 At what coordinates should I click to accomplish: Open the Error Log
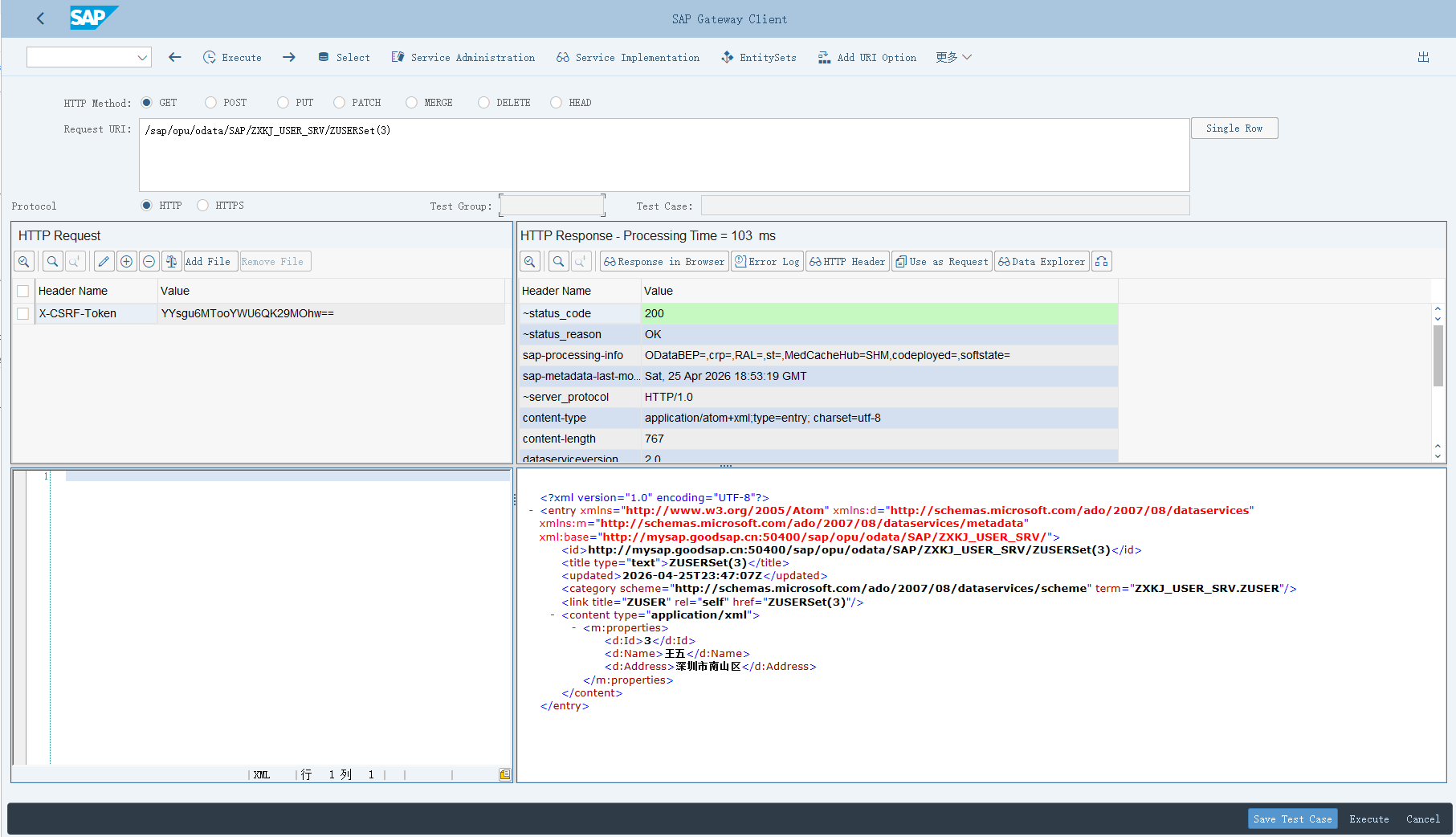(x=767, y=261)
